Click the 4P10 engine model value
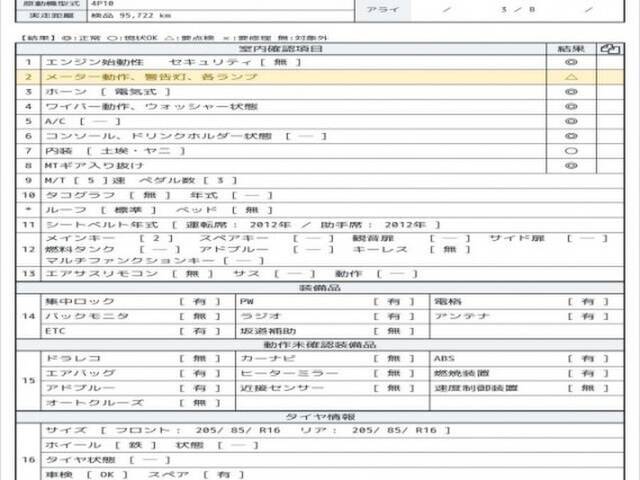The height and width of the screenshot is (480, 640). [x=102, y=4]
